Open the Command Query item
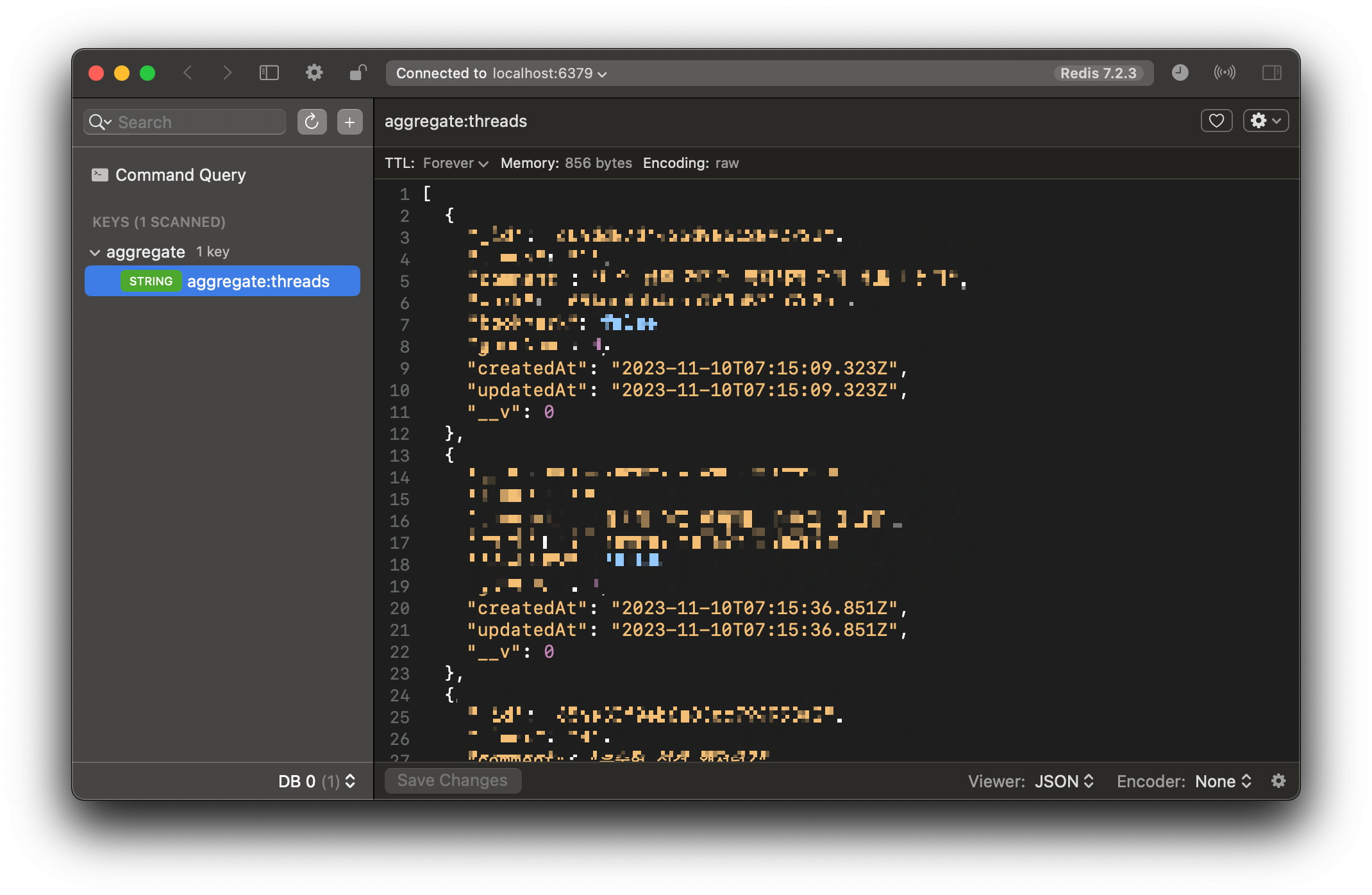The height and width of the screenshot is (895, 1372). [180, 175]
